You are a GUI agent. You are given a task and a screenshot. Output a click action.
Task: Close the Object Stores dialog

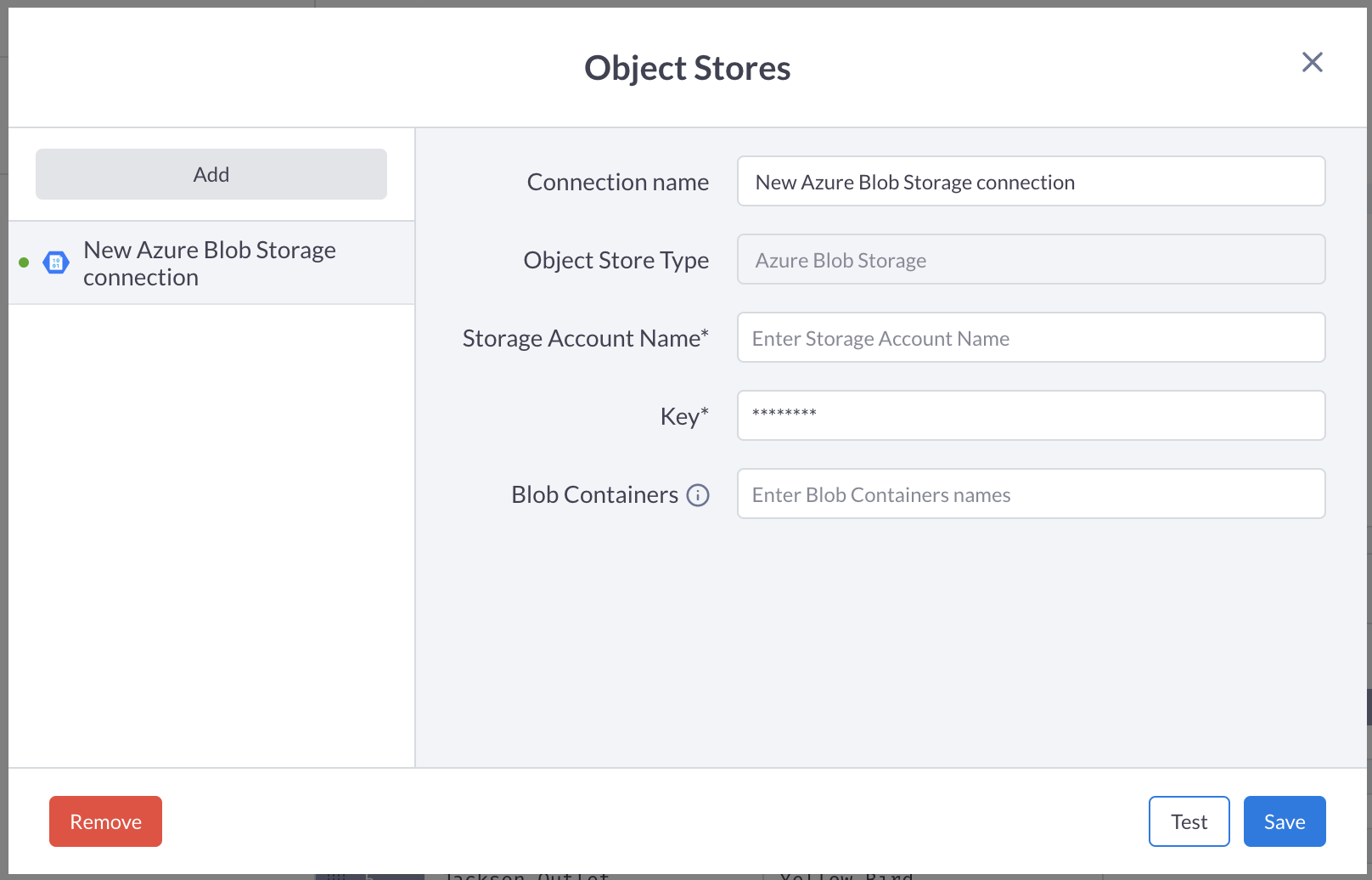(x=1312, y=62)
